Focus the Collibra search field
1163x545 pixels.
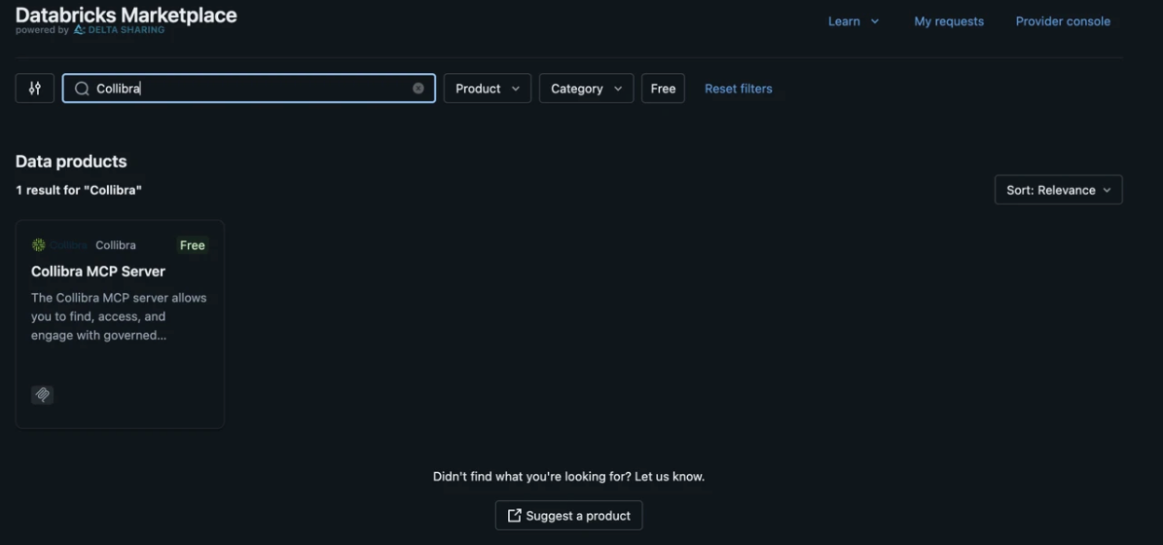pos(248,88)
